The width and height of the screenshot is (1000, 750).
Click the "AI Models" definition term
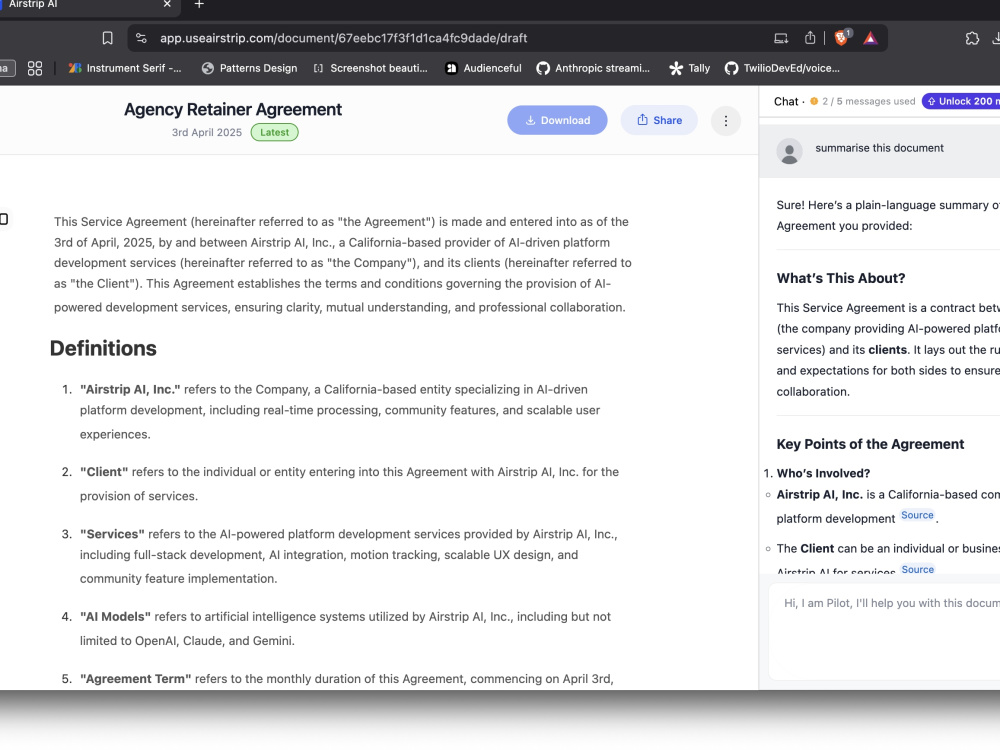tap(115, 617)
